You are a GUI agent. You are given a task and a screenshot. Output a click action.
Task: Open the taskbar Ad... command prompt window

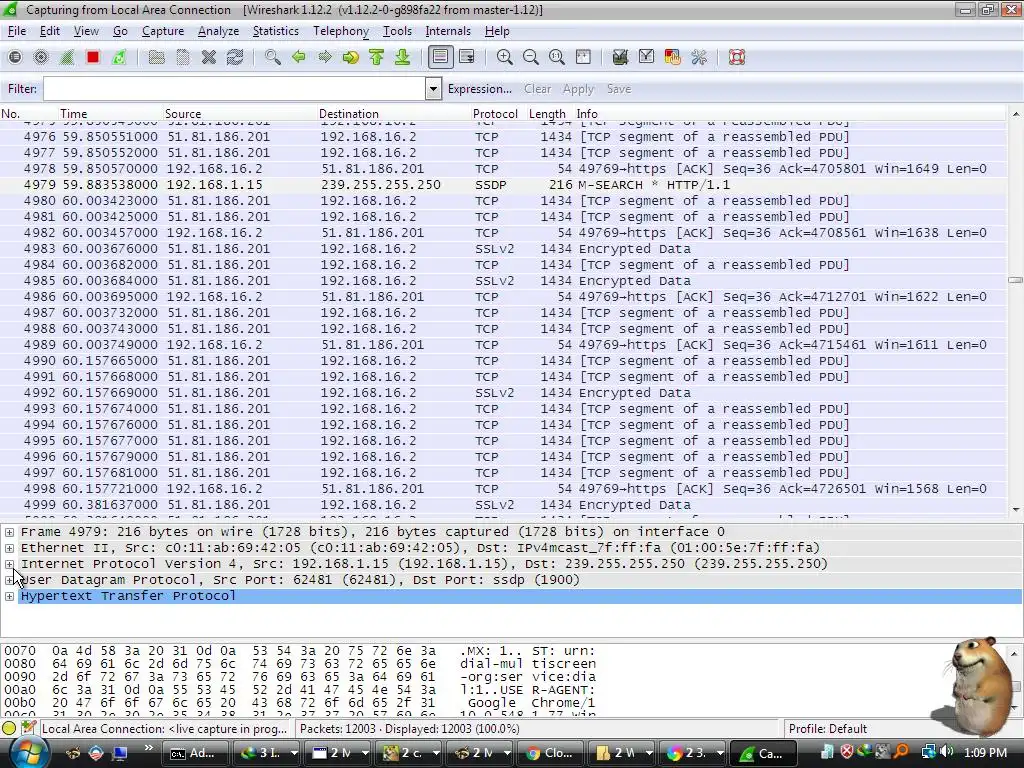(x=193, y=753)
